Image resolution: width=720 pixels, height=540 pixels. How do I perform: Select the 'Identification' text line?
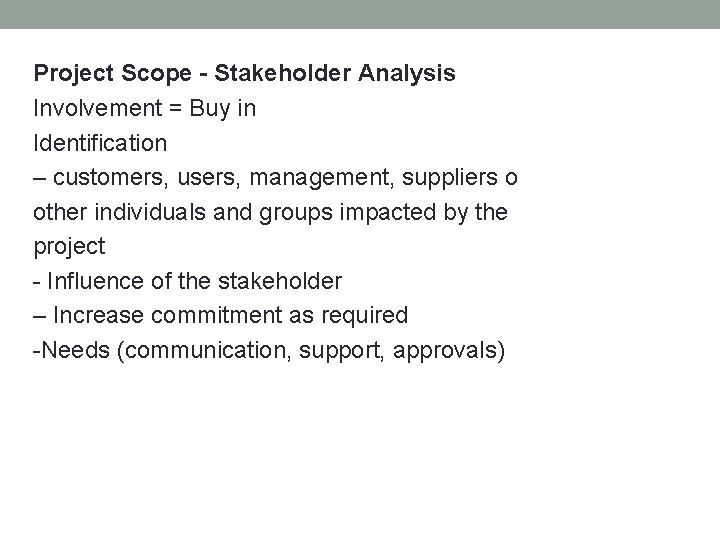pyautogui.click(x=100, y=143)
